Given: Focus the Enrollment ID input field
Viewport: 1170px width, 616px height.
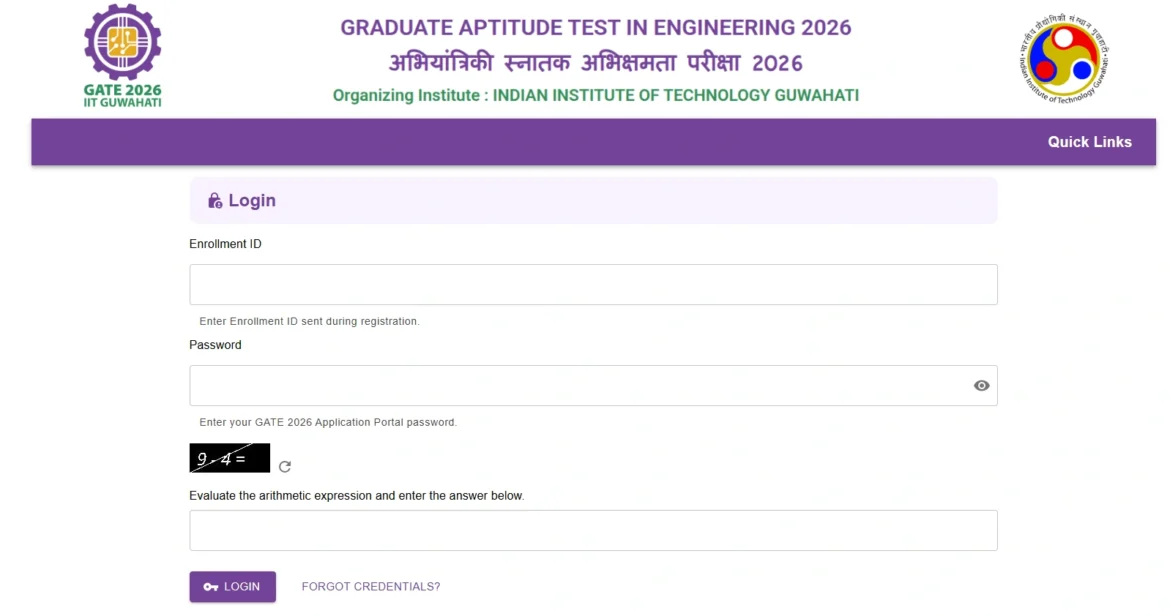Looking at the screenshot, I should tap(593, 284).
